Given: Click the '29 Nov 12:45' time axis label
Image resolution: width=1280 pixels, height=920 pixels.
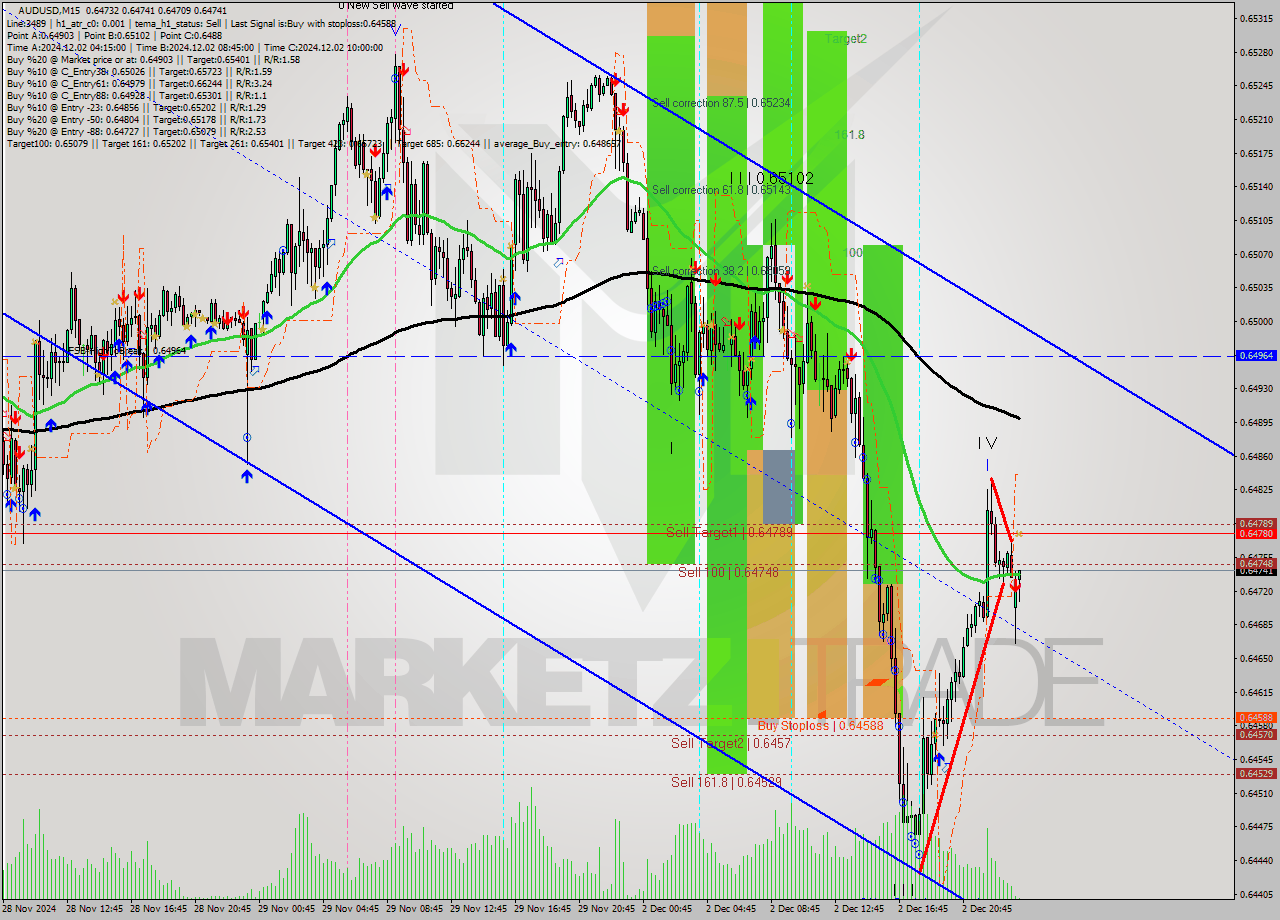Looking at the screenshot, I should tap(480, 909).
